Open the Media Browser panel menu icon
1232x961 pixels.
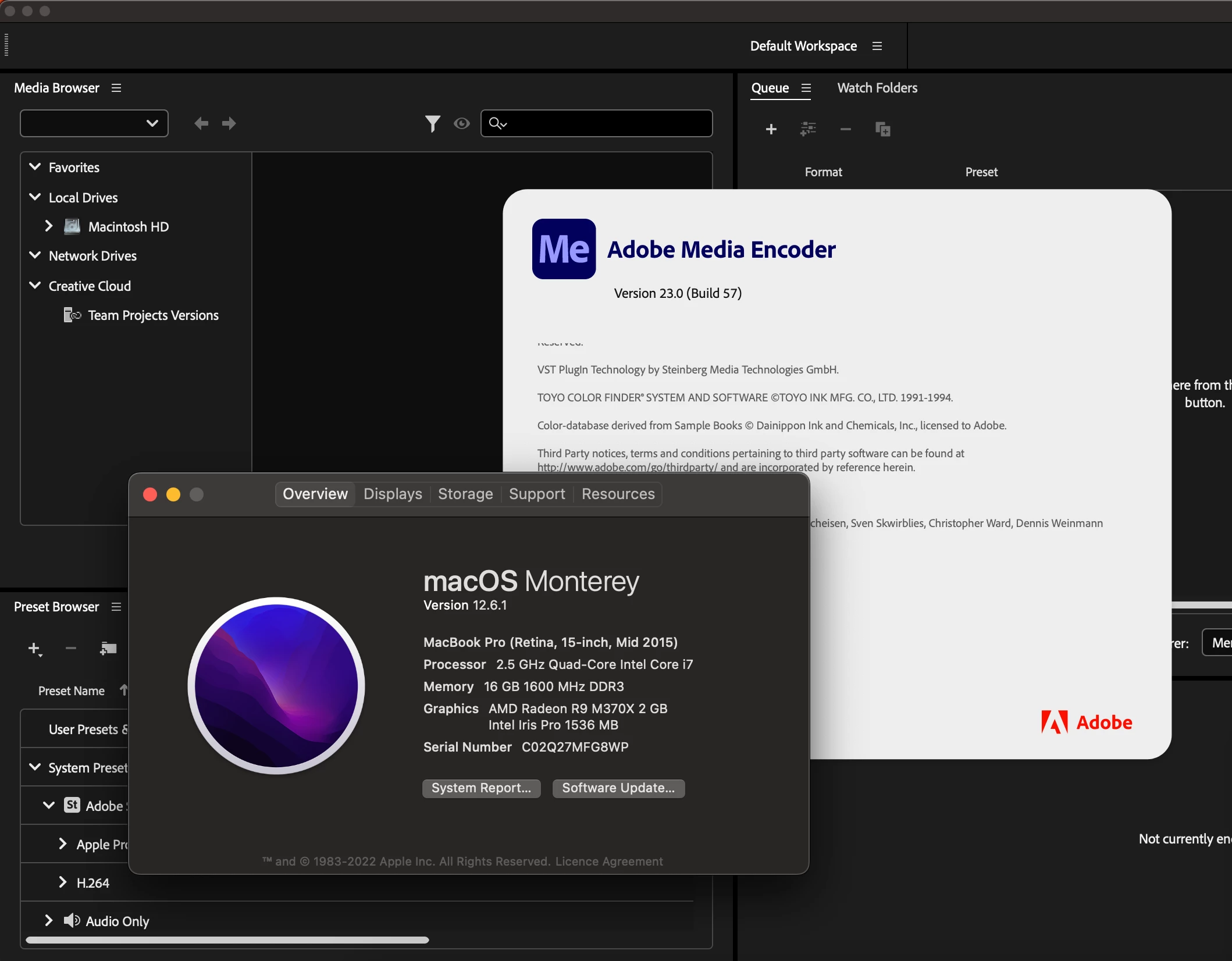click(116, 88)
